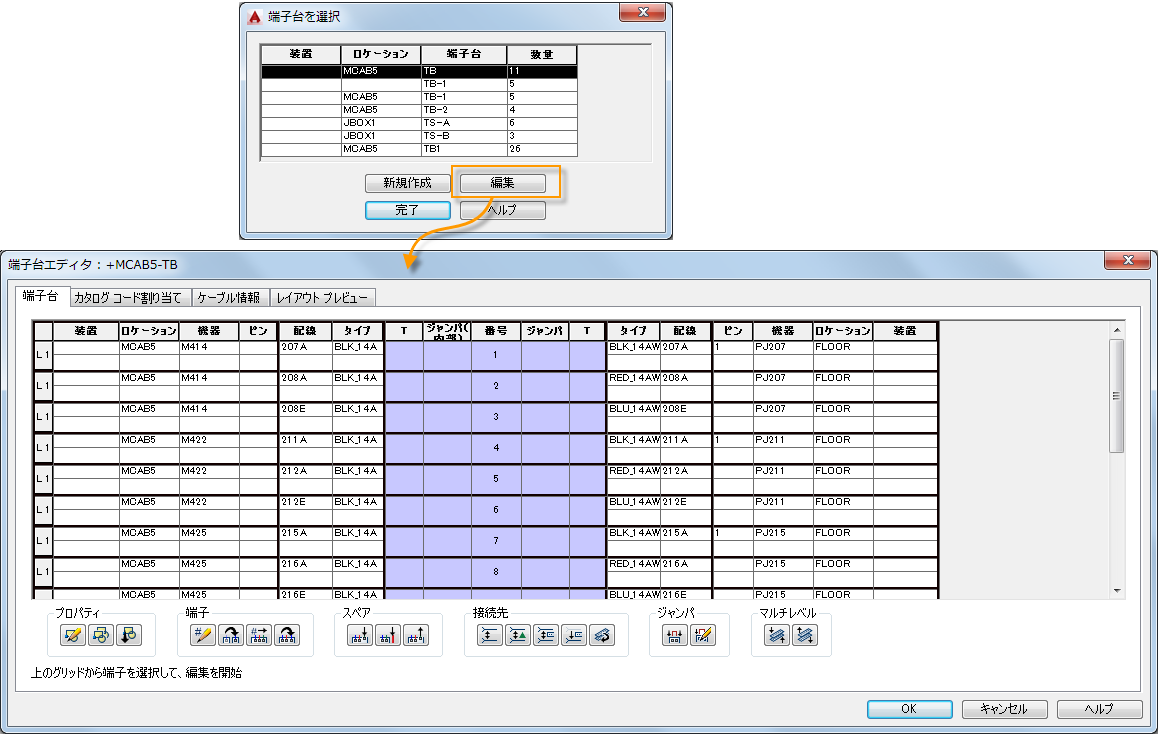Select terminal number 3 cell
The image size is (1158, 734).
coord(496,417)
